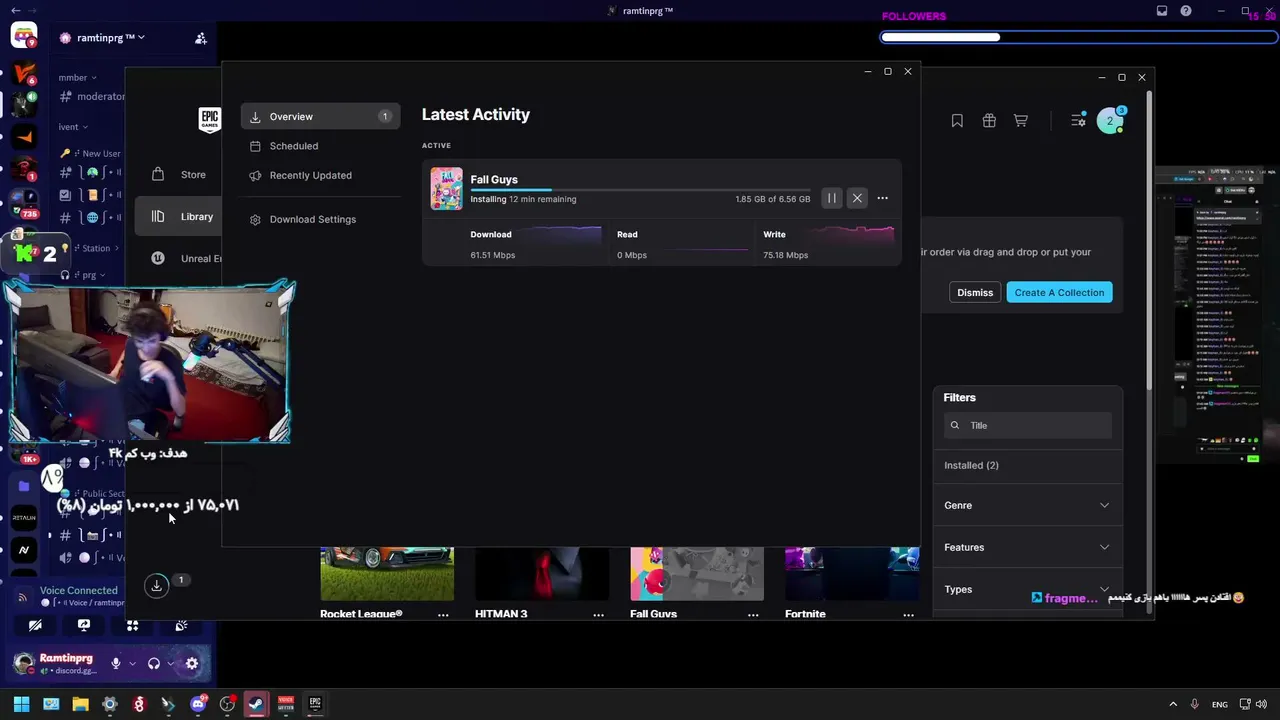Open Epic Games Launcher taskbar icon
The image size is (1280, 720).
[x=315, y=704]
